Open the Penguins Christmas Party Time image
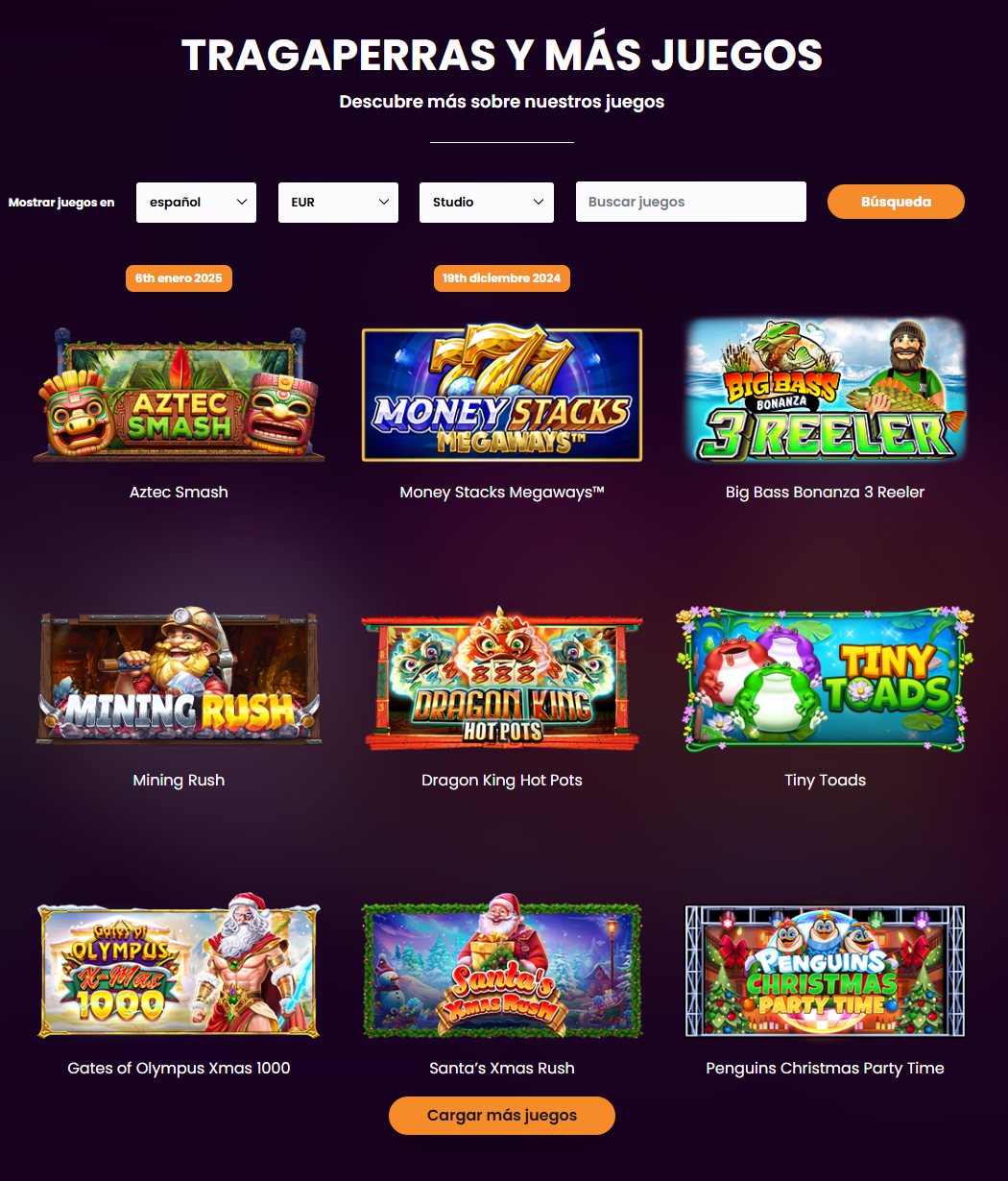Screen dimensions: 1008x1181 (x=826, y=970)
